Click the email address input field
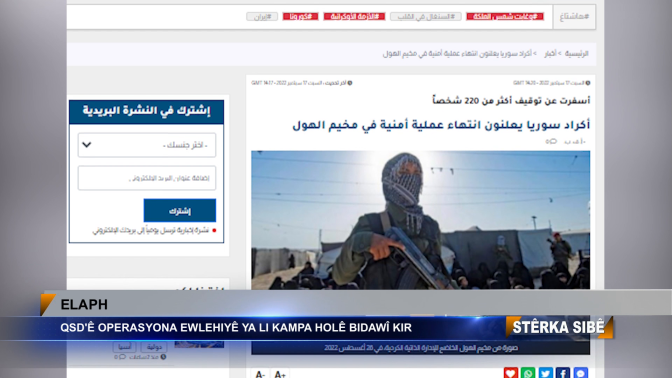 (147, 178)
